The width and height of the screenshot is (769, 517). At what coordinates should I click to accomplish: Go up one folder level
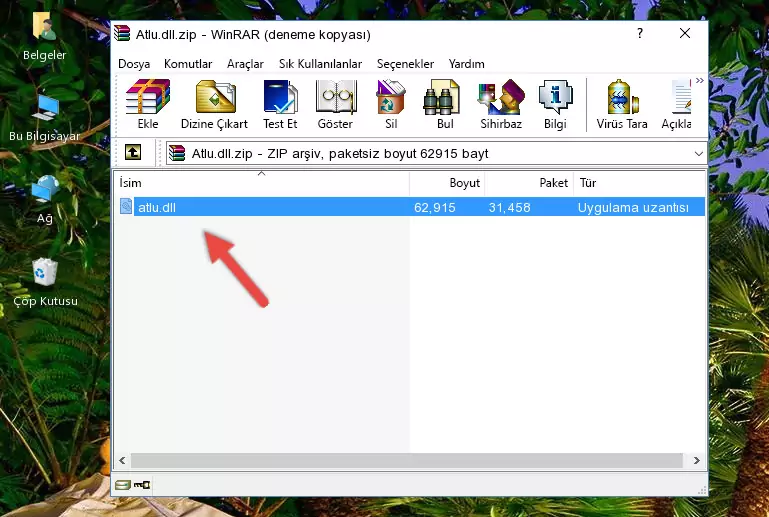click(133, 153)
